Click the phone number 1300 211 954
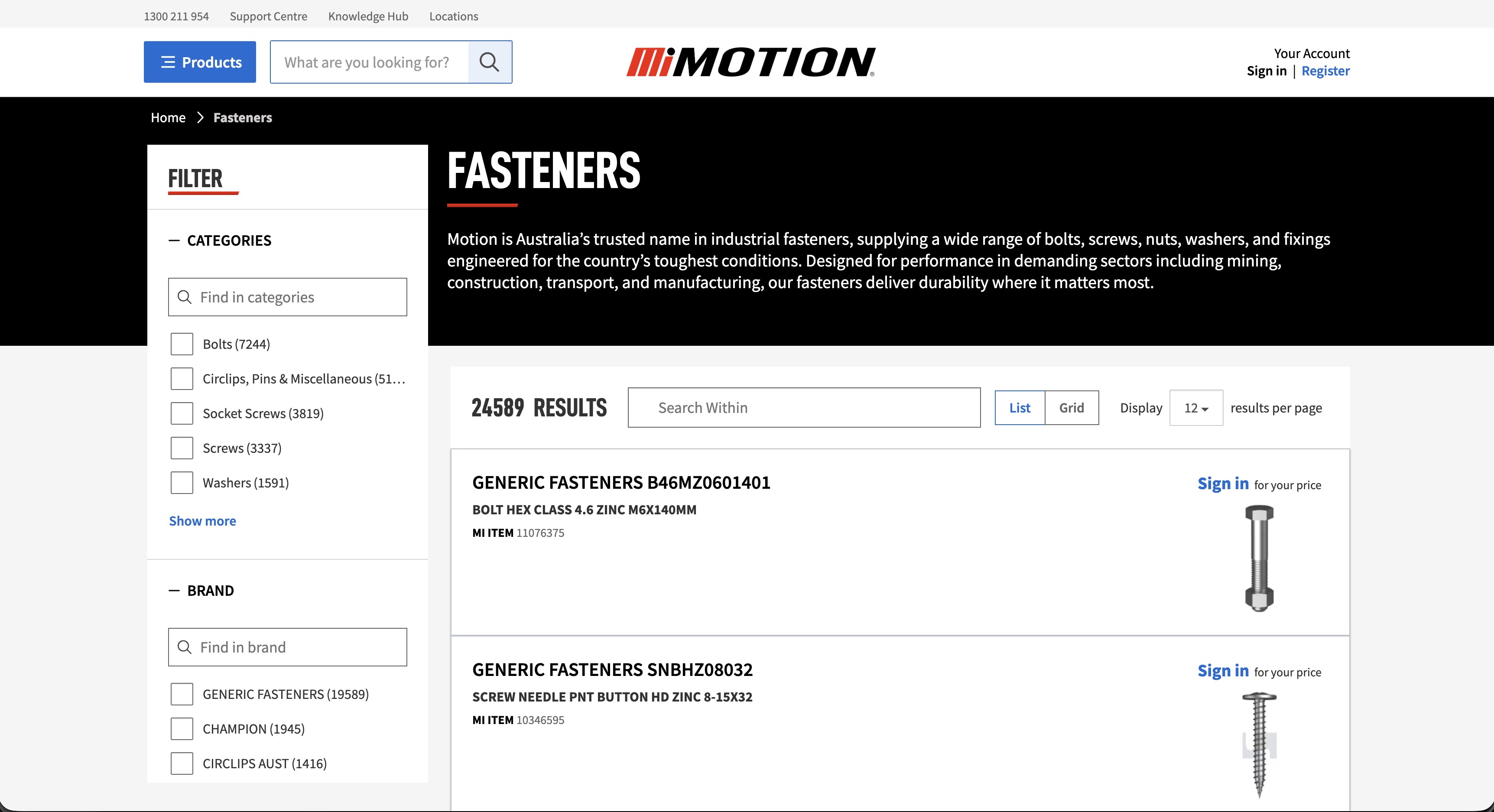This screenshot has width=1494, height=812. pyautogui.click(x=176, y=16)
